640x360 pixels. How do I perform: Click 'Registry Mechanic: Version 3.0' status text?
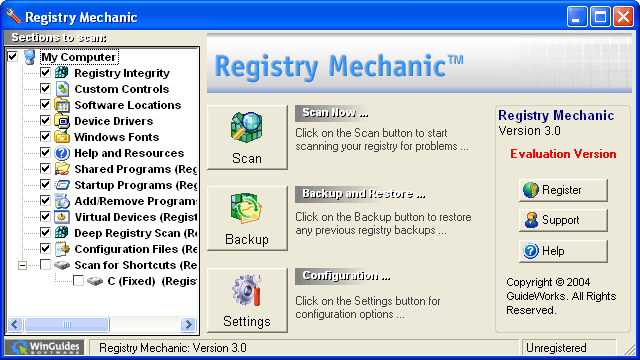173,348
